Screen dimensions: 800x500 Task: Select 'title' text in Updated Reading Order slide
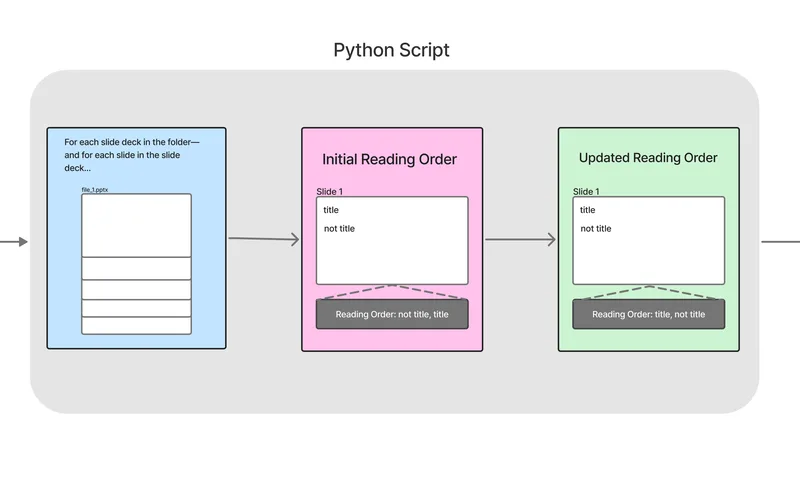(587, 210)
